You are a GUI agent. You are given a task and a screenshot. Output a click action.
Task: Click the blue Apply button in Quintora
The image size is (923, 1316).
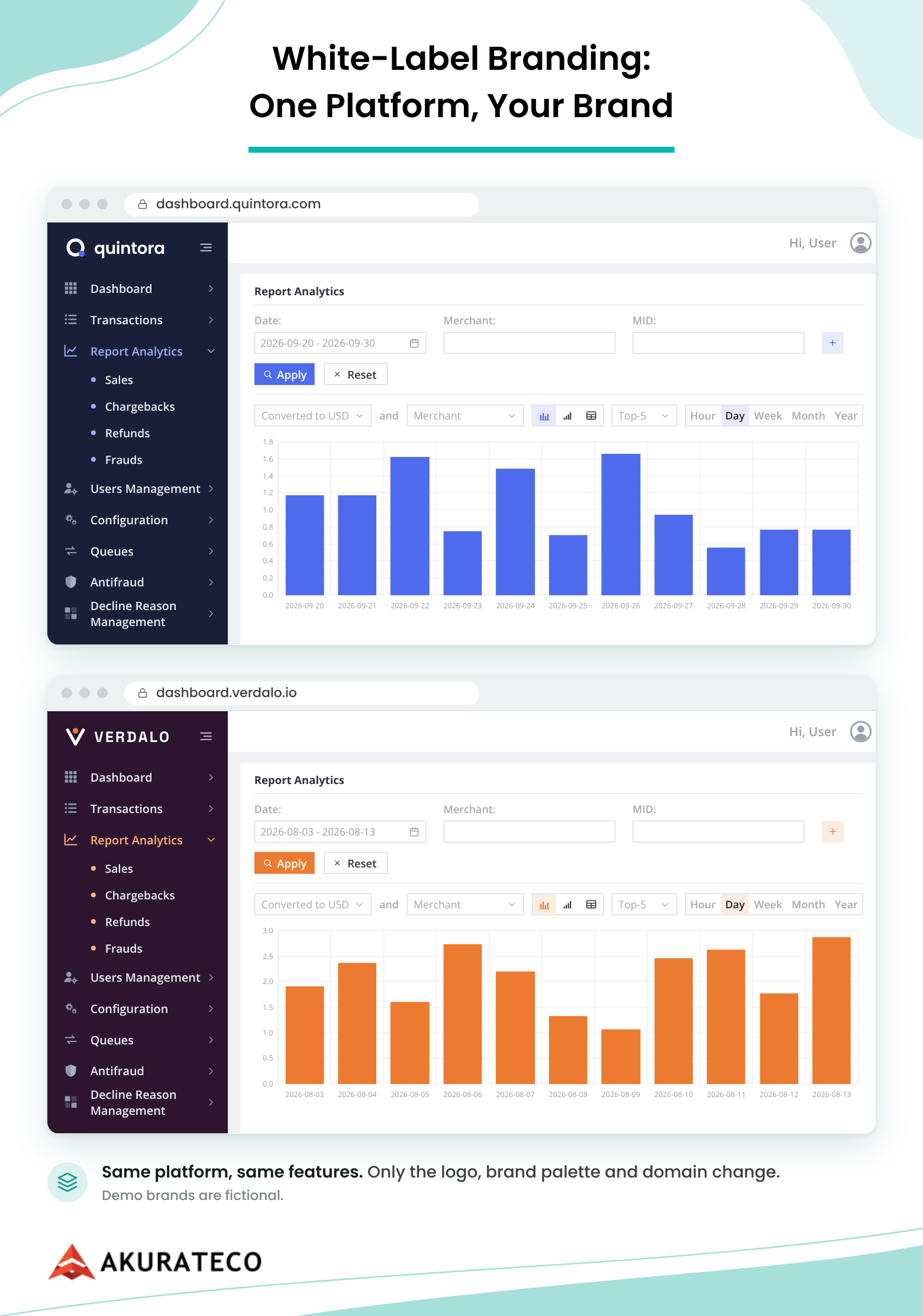(285, 375)
